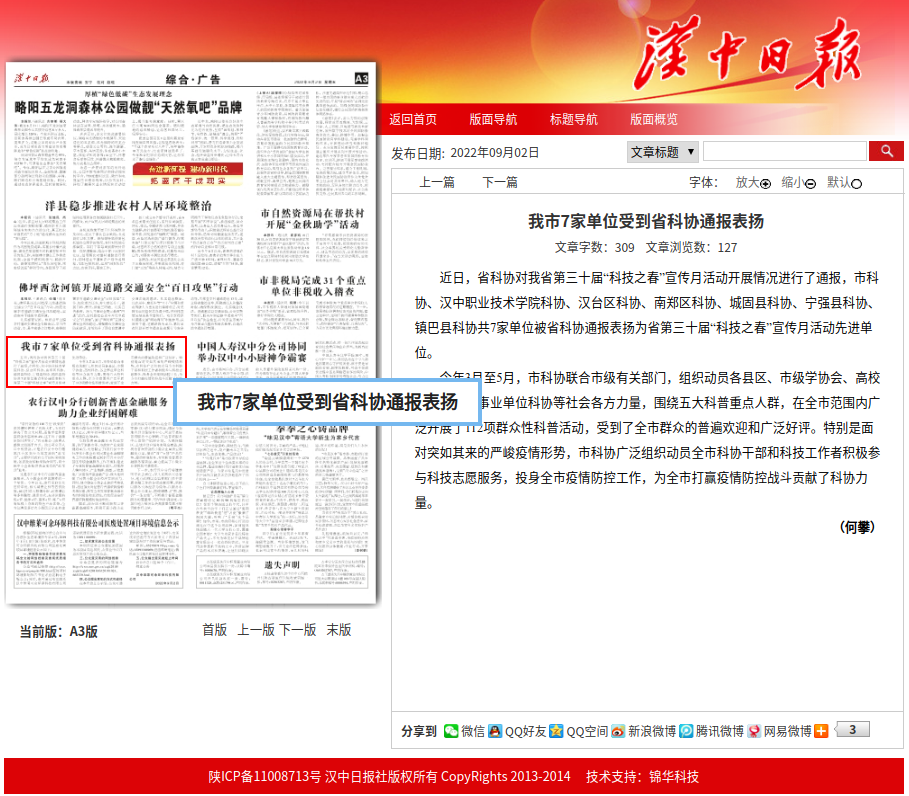Go to 返回首页 in the navigation bar
Screen dimensions: 909x796
click(x=413, y=119)
